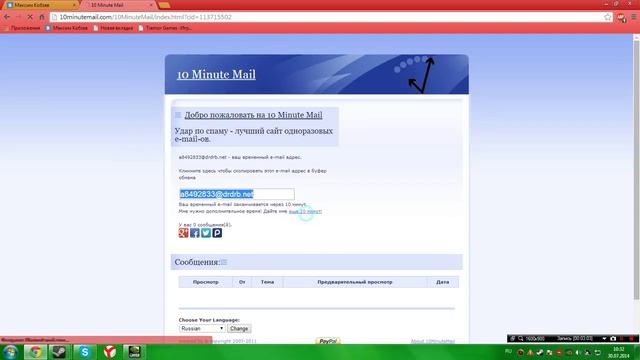Click the temporary e-mail address field
The height and width of the screenshot is (360, 640).
(237, 194)
